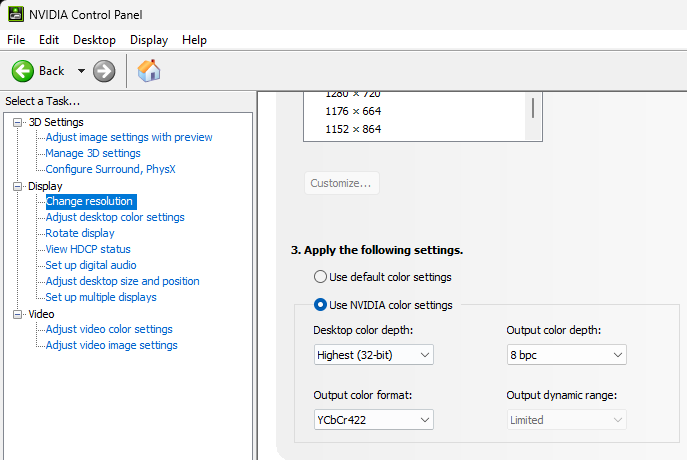Collapse the Display tree node
Image resolution: width=687 pixels, height=460 pixels.
pyautogui.click(x=18, y=186)
